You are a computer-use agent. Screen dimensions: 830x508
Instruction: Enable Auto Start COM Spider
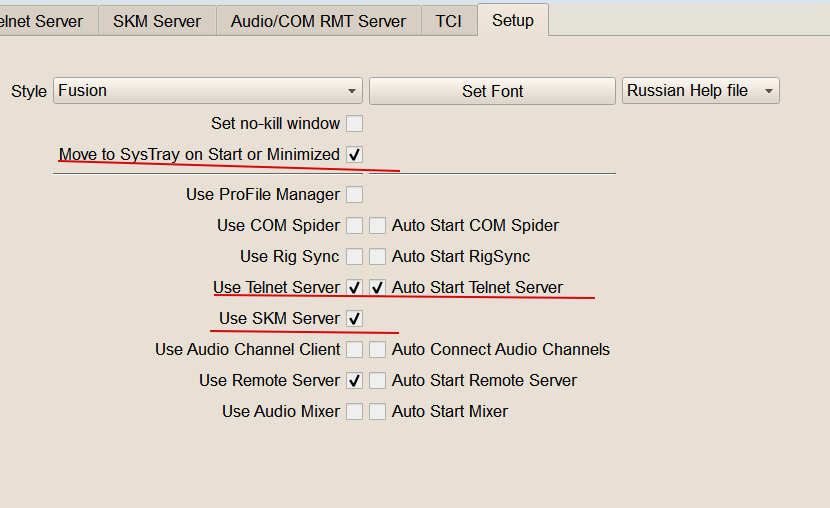point(377,226)
